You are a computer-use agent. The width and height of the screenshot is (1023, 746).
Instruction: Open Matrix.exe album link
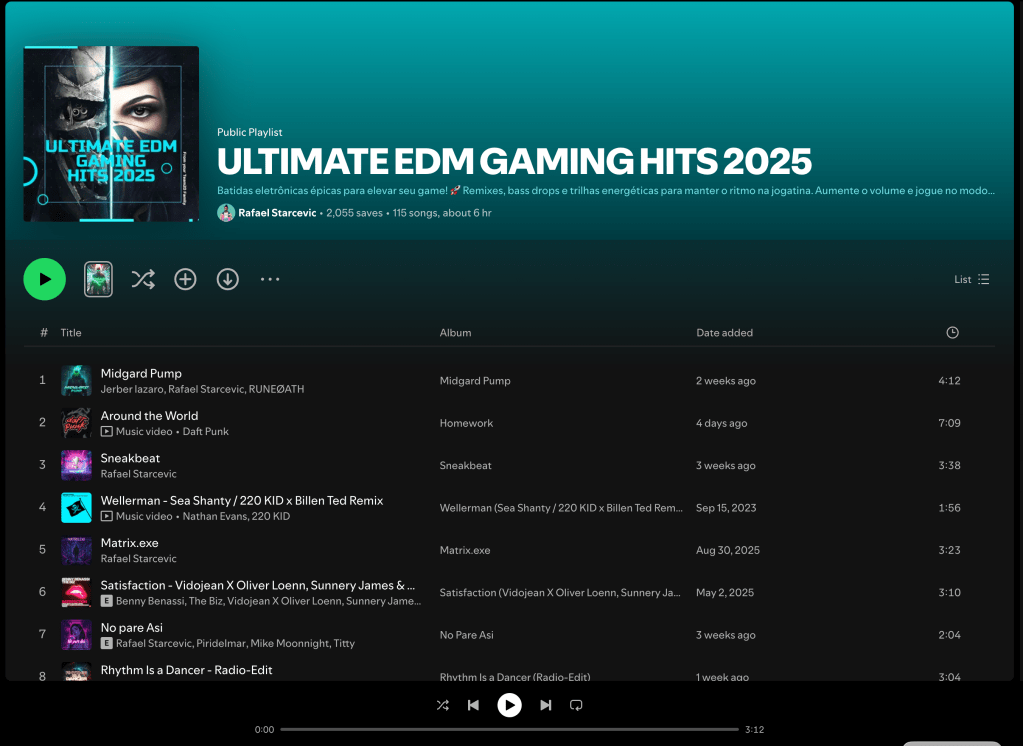(x=465, y=550)
